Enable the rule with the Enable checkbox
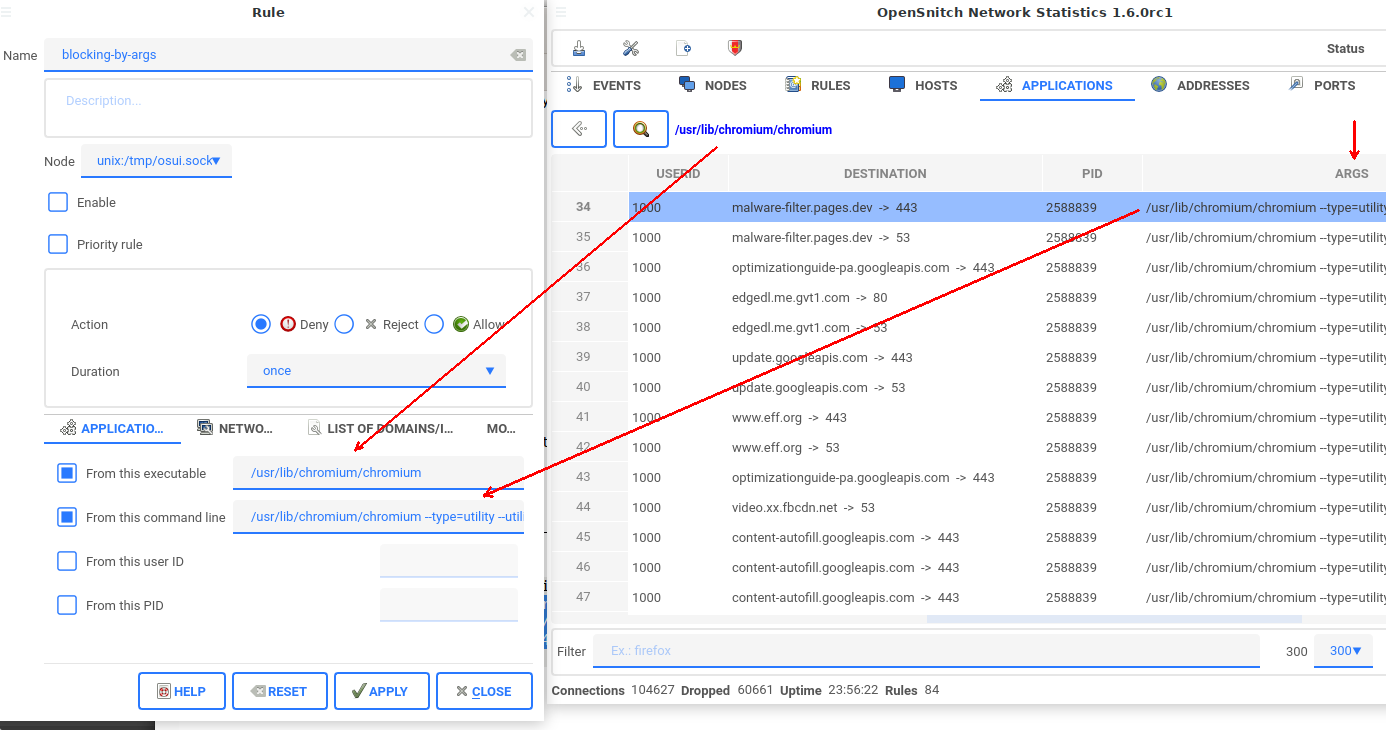Screen dimensions: 1386x730 click(x=58, y=202)
